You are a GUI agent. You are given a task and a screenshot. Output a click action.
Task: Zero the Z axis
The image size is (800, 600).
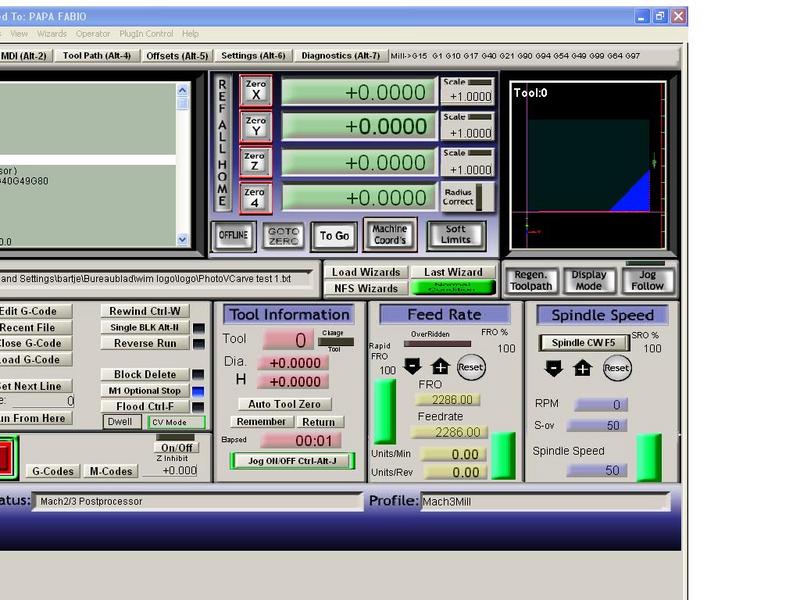(x=255, y=161)
